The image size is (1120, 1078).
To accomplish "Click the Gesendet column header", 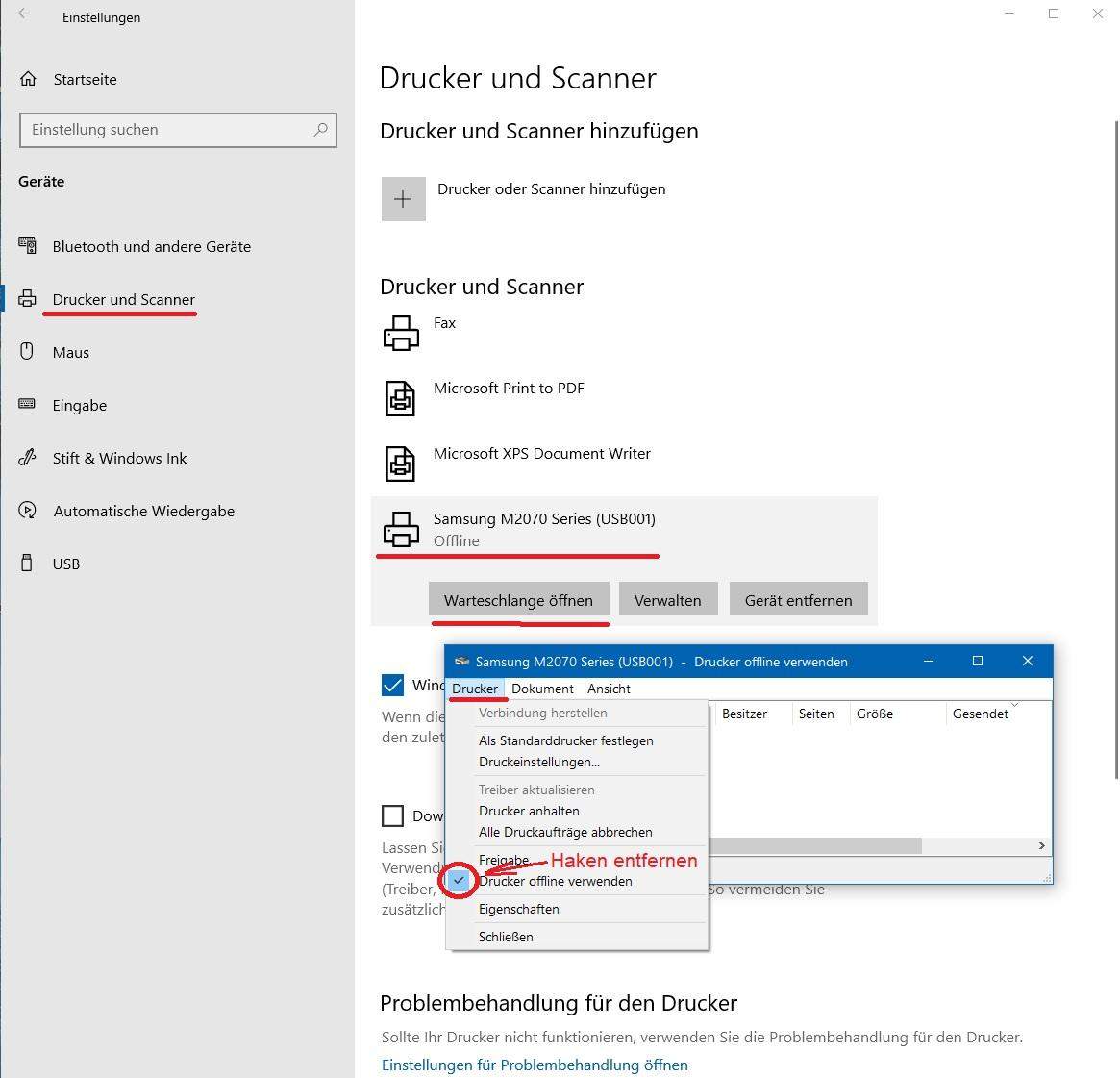I will point(980,714).
